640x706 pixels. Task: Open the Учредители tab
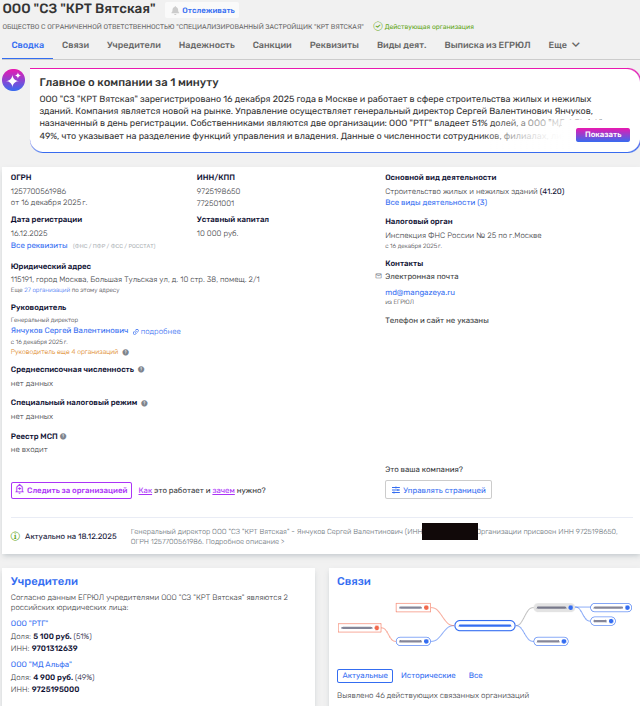[x=133, y=45]
